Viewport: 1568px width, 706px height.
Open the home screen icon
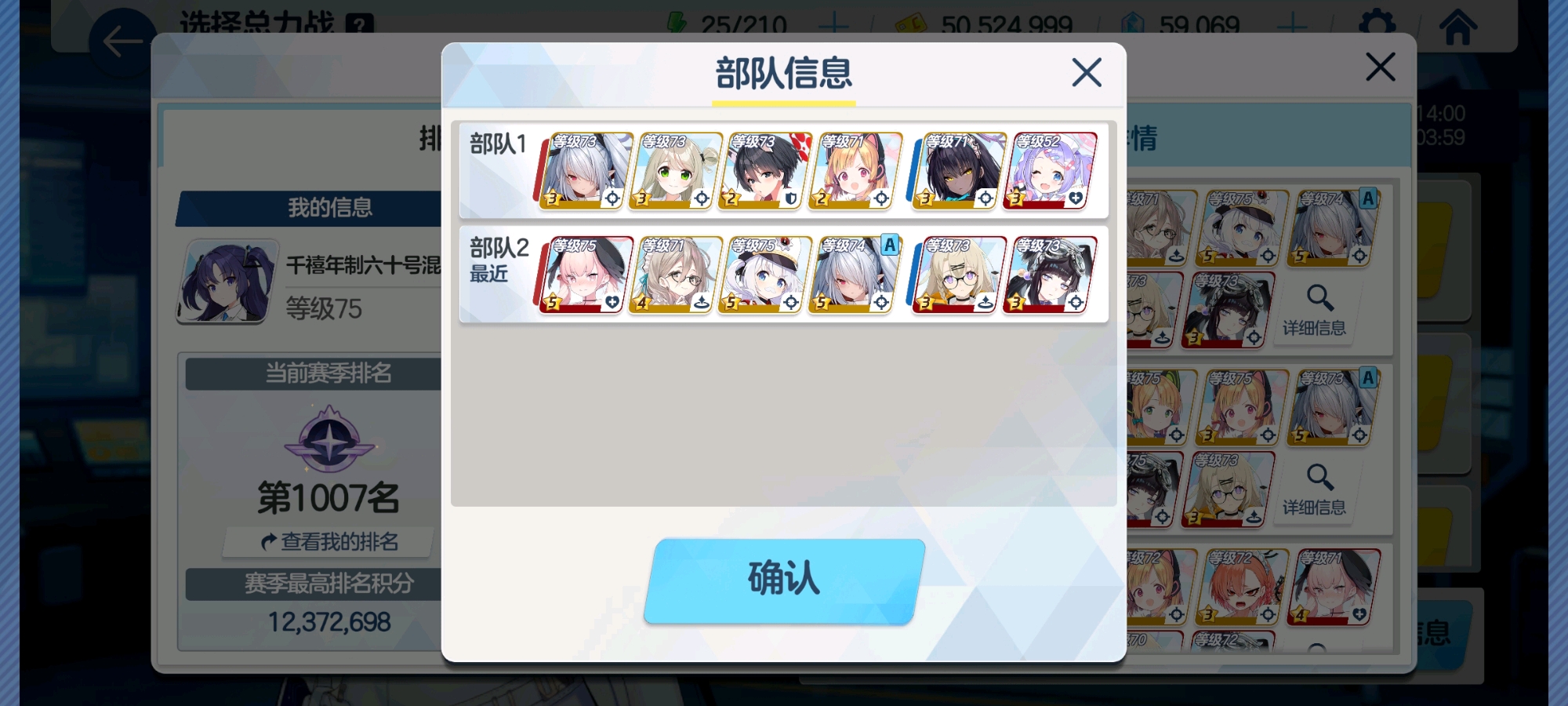pos(1457,26)
